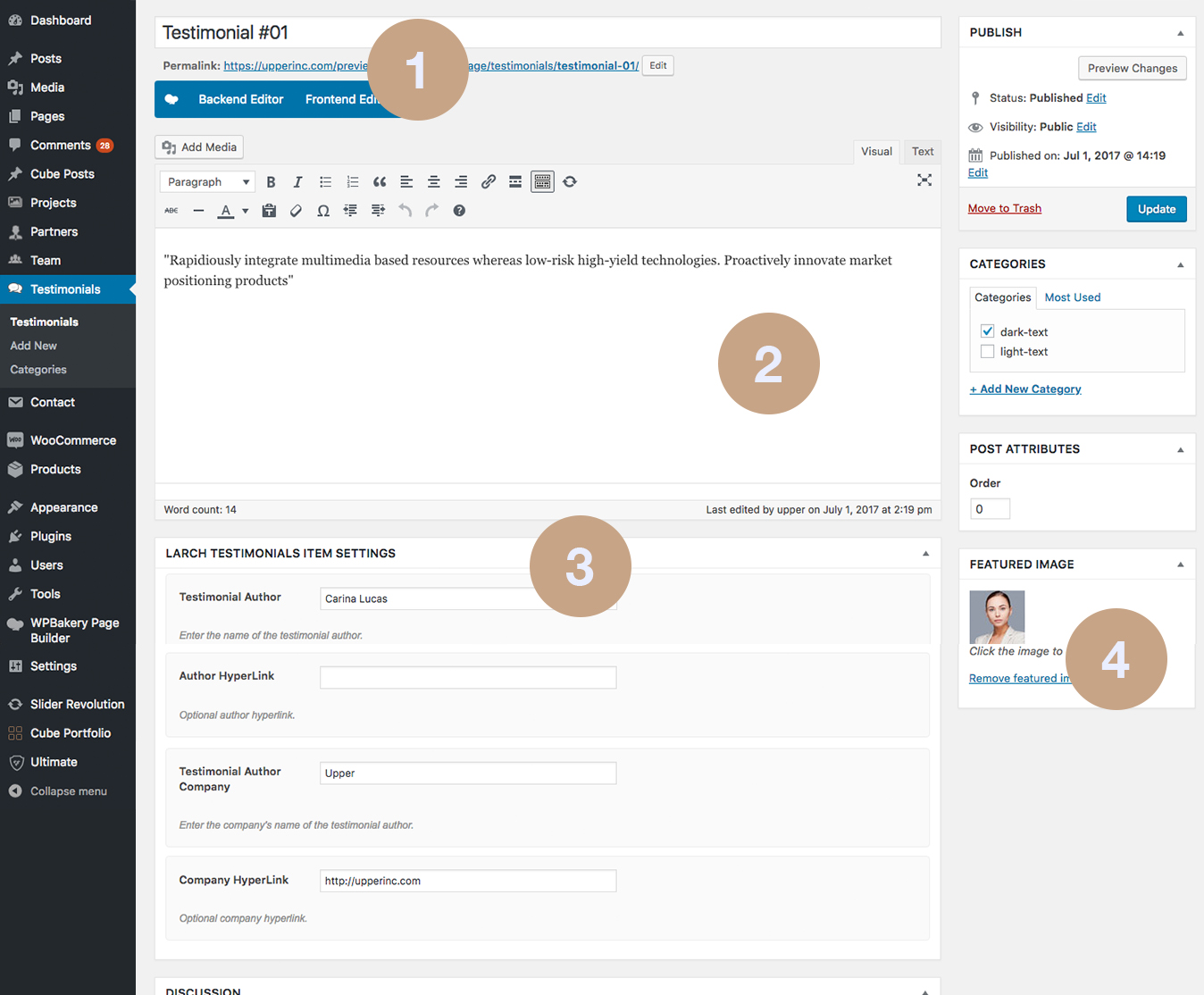Switch to the Text editor tab
This screenshot has width=1204, height=995.
click(923, 152)
